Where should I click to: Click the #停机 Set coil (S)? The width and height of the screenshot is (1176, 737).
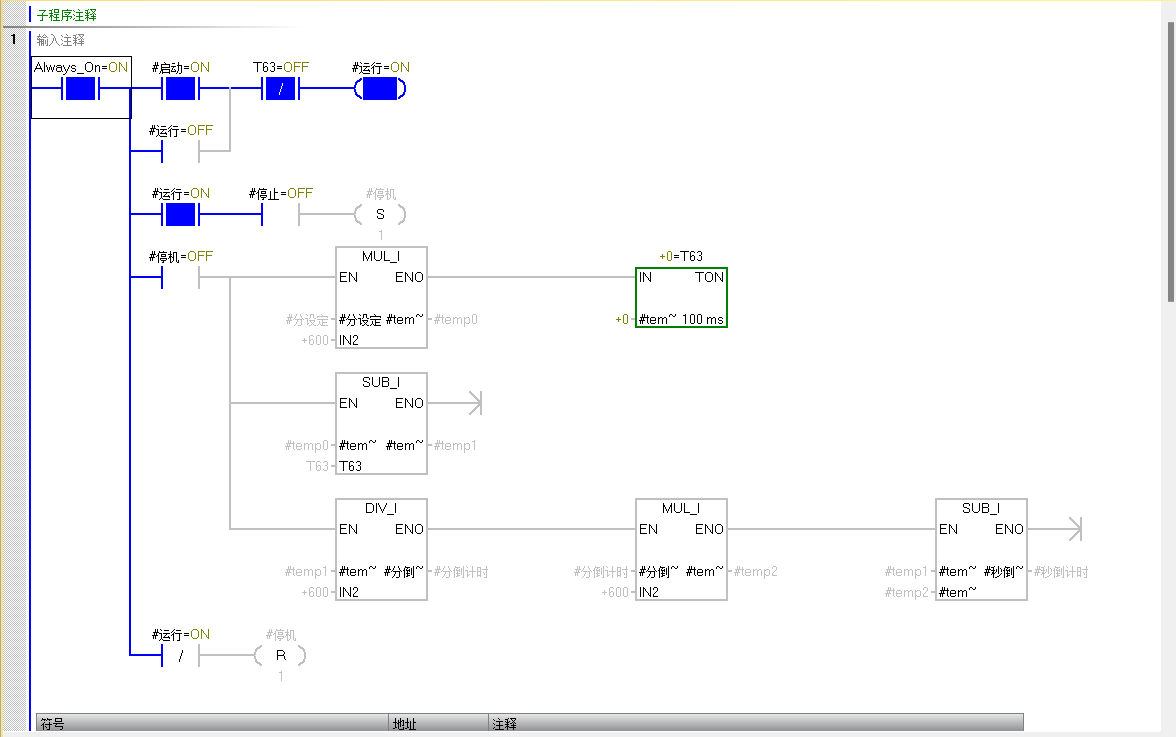(380, 215)
